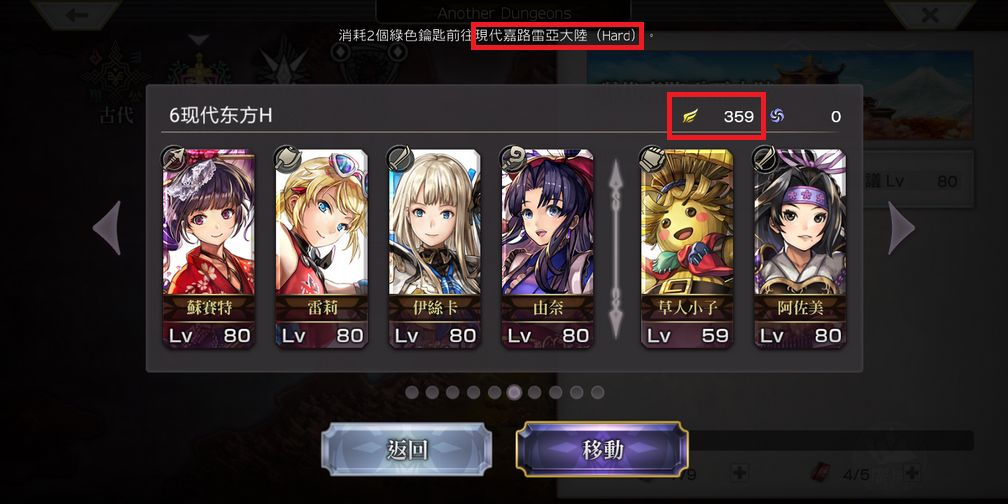Click the blue swirl icon beside 0
1008x504 pixels.
click(777, 116)
